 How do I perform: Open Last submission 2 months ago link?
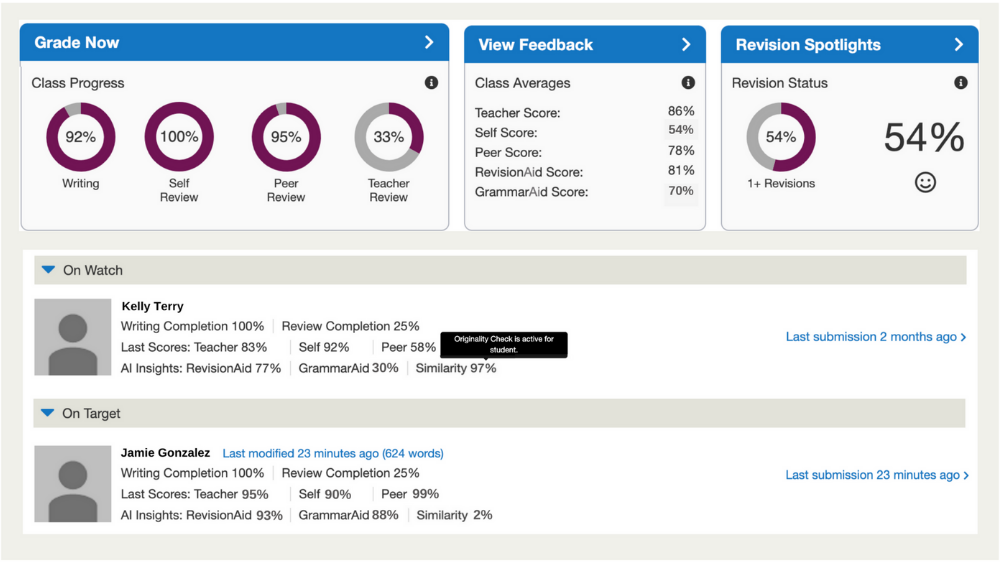tap(876, 337)
